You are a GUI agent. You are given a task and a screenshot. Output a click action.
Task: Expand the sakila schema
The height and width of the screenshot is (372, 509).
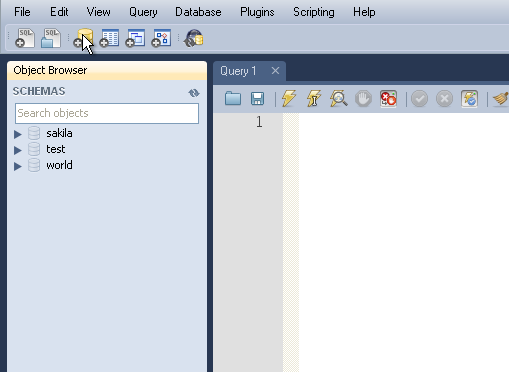click(18, 134)
